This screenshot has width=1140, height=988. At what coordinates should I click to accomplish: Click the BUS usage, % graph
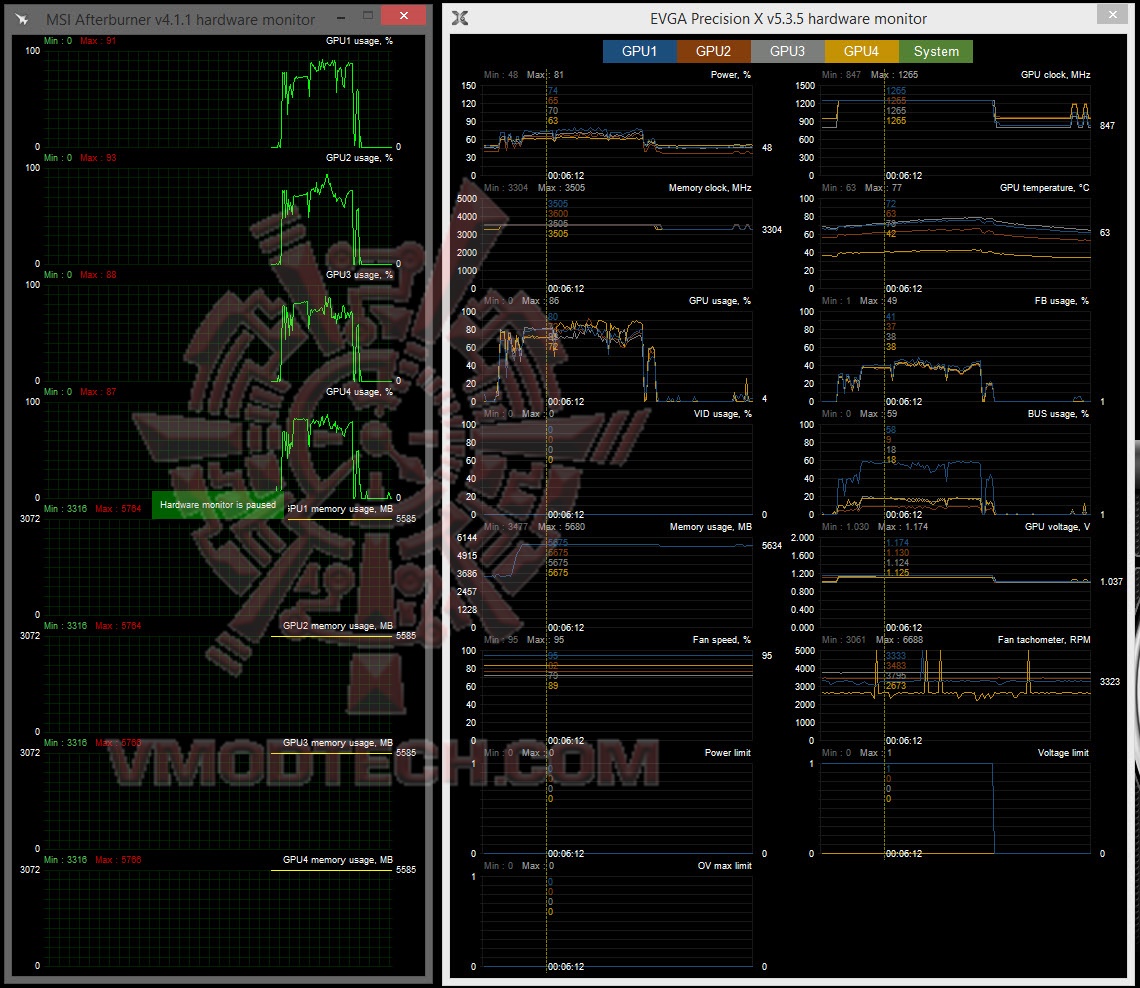click(955, 470)
